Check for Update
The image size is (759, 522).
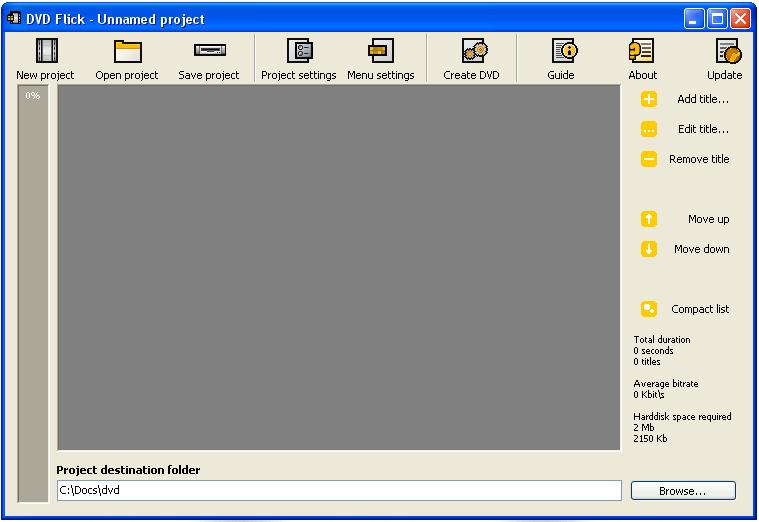pos(725,59)
